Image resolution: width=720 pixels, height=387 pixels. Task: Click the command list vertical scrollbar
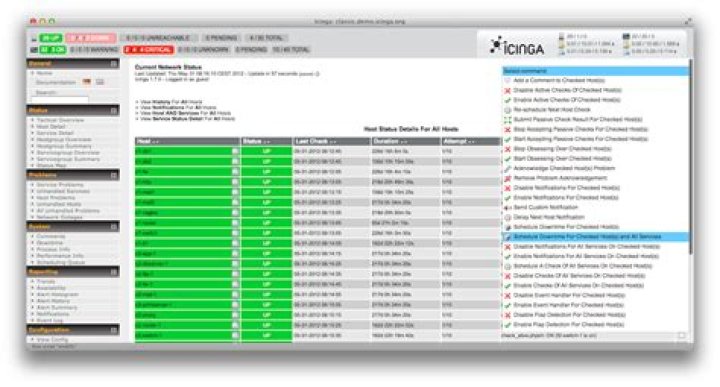[691, 156]
